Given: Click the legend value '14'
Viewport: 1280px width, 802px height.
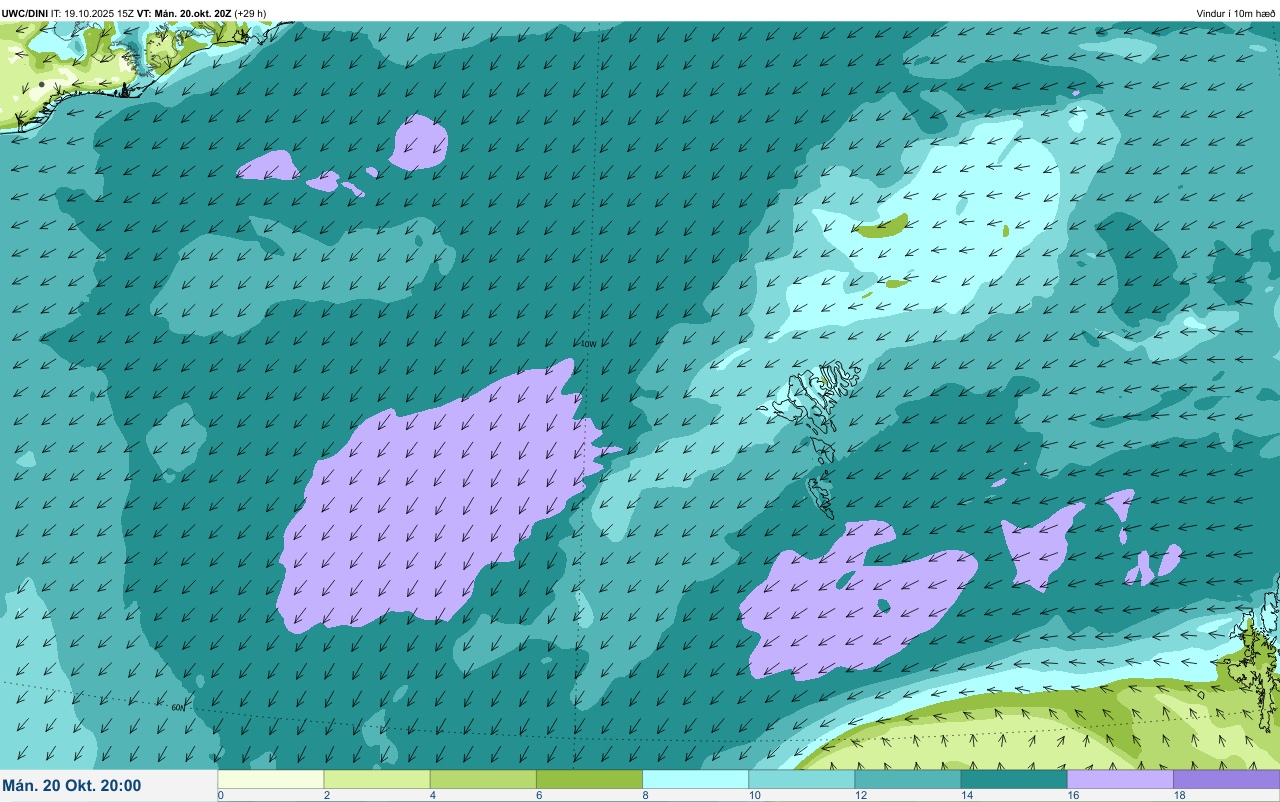Looking at the screenshot, I should pyautogui.click(x=966, y=795).
